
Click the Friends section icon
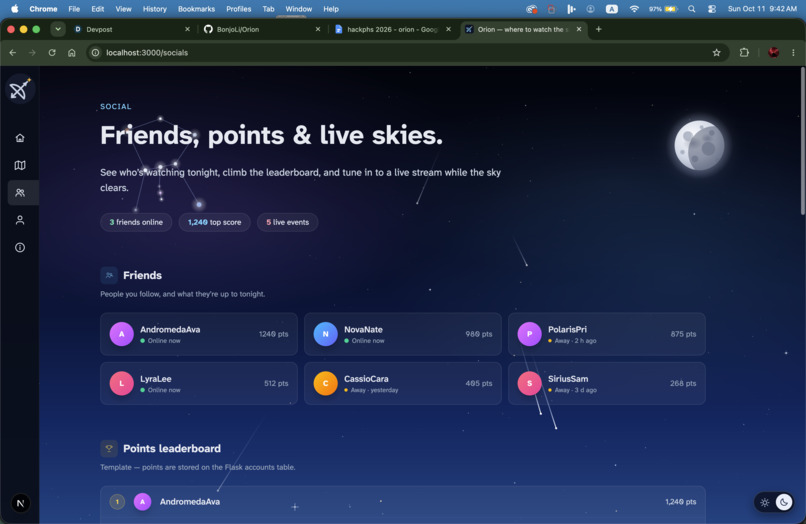click(x=109, y=275)
